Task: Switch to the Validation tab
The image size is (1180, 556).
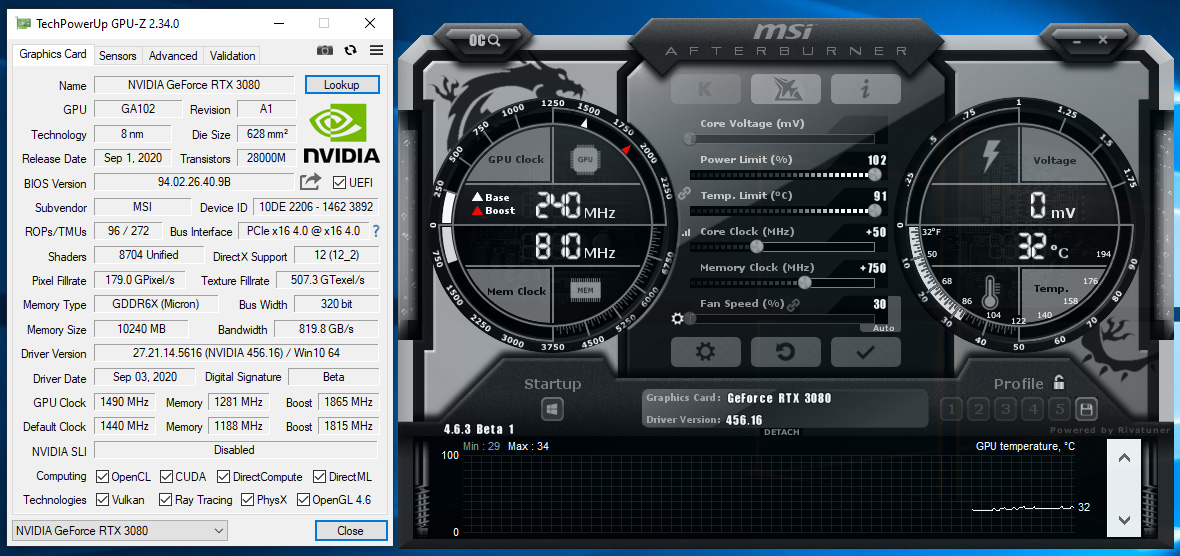Action: (x=233, y=56)
